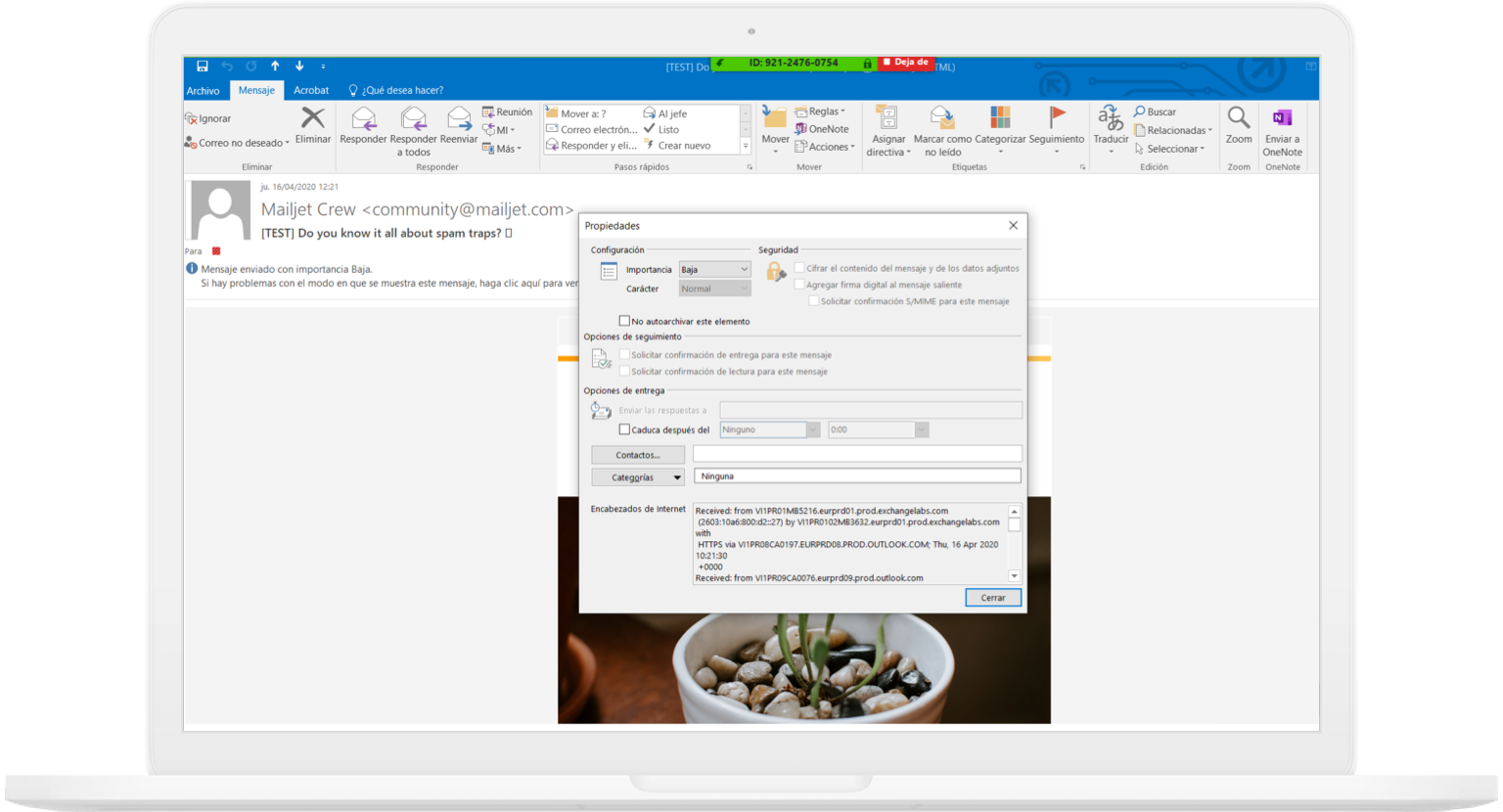Switch to the Acrobat tab

pos(311,90)
